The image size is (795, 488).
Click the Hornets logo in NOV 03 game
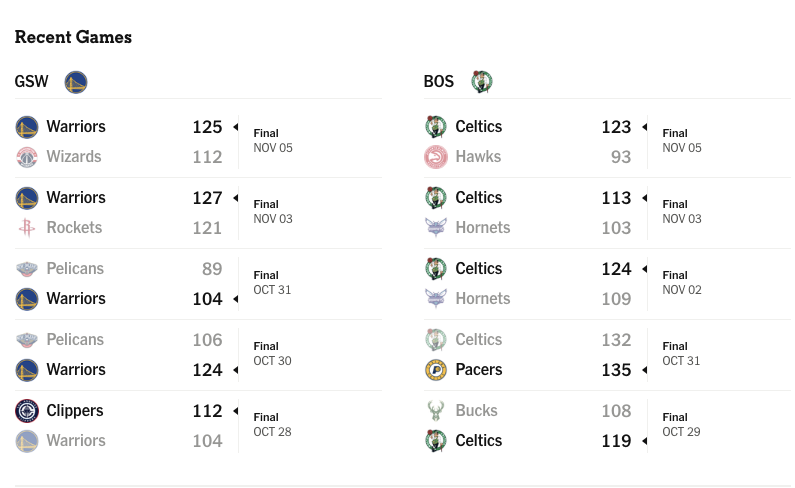(x=436, y=228)
